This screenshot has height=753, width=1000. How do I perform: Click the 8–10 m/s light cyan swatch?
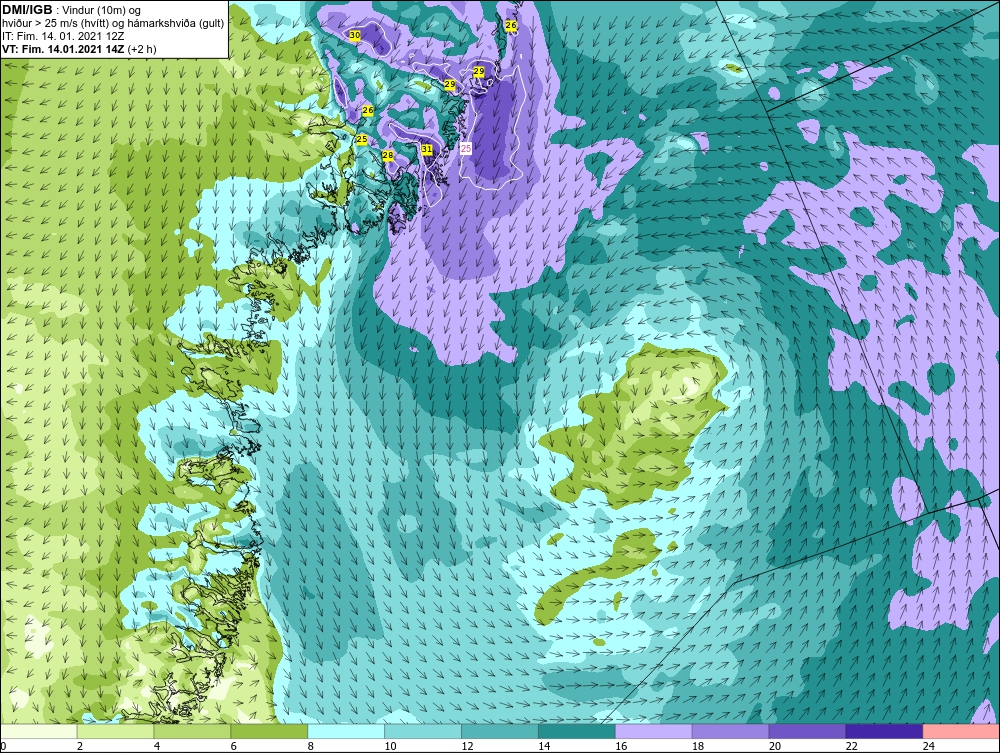click(x=346, y=731)
